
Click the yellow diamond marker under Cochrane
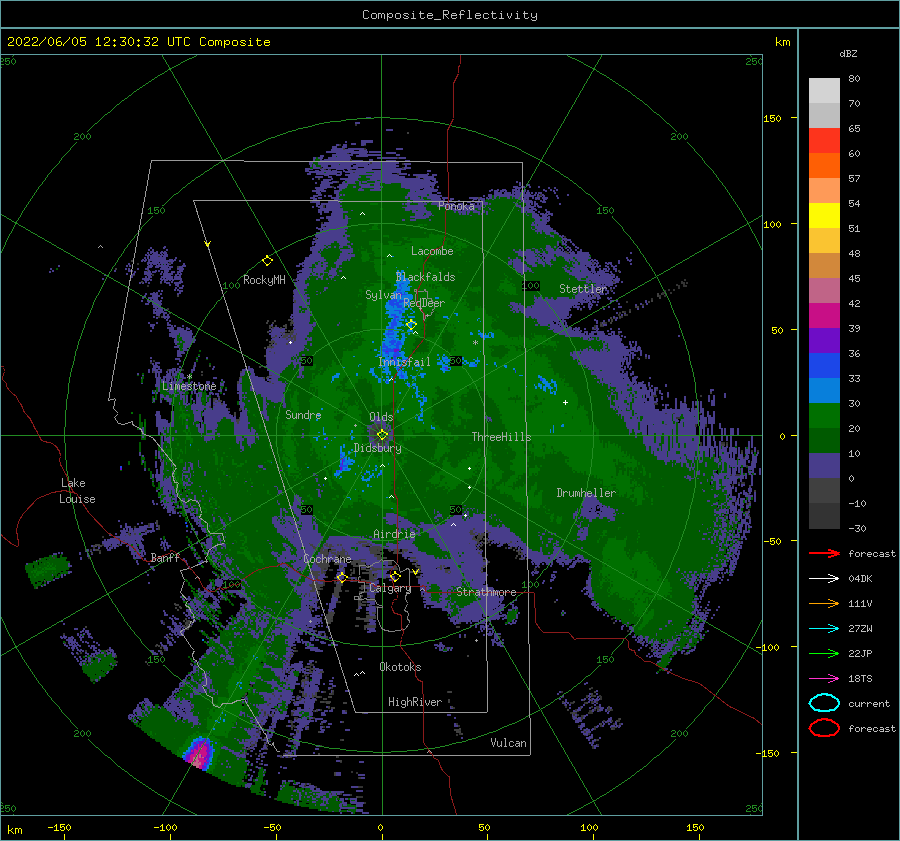pyautogui.click(x=342, y=577)
